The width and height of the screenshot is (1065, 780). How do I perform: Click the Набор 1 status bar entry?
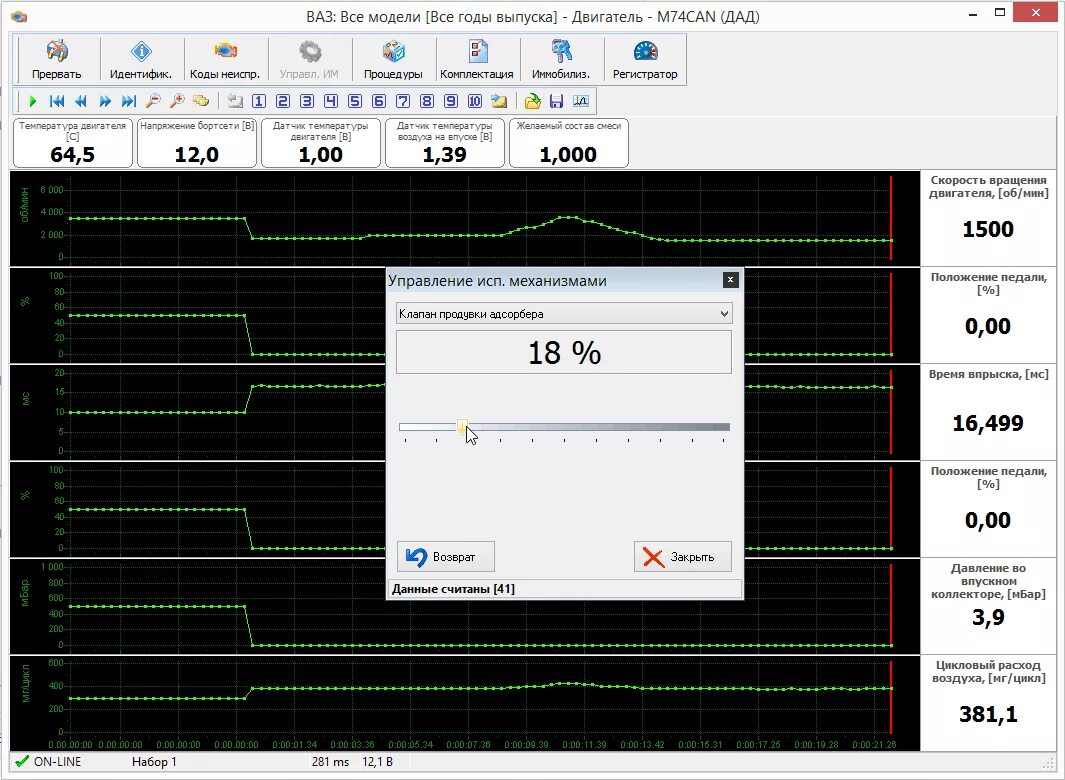[154, 762]
